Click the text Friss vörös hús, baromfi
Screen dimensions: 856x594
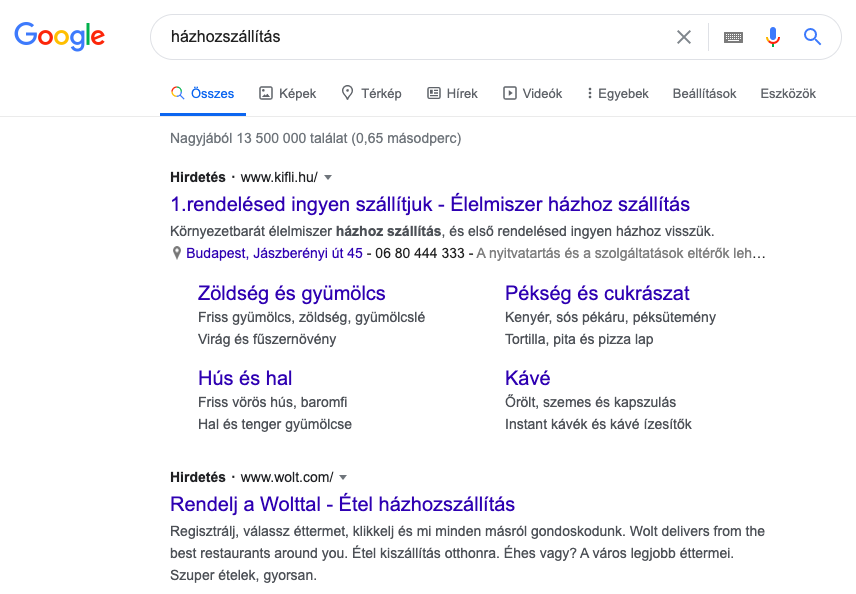coord(272,402)
